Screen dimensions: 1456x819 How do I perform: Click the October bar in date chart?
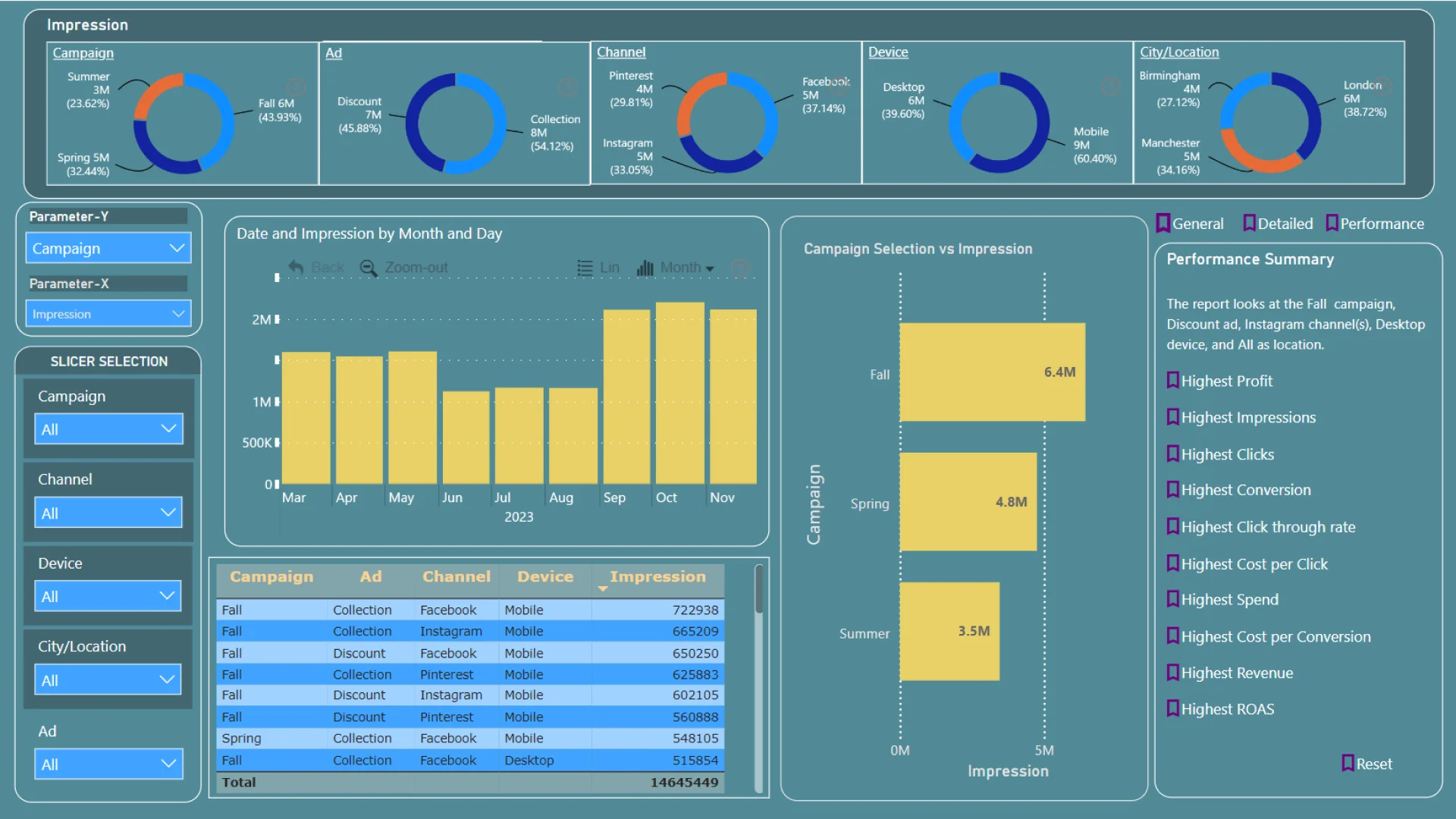(x=680, y=393)
